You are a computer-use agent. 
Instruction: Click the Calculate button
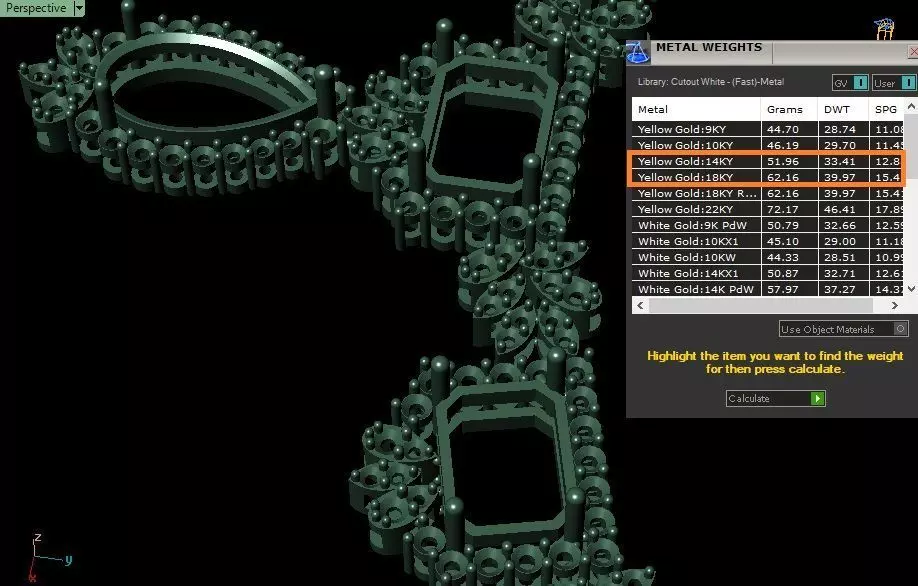(x=776, y=399)
